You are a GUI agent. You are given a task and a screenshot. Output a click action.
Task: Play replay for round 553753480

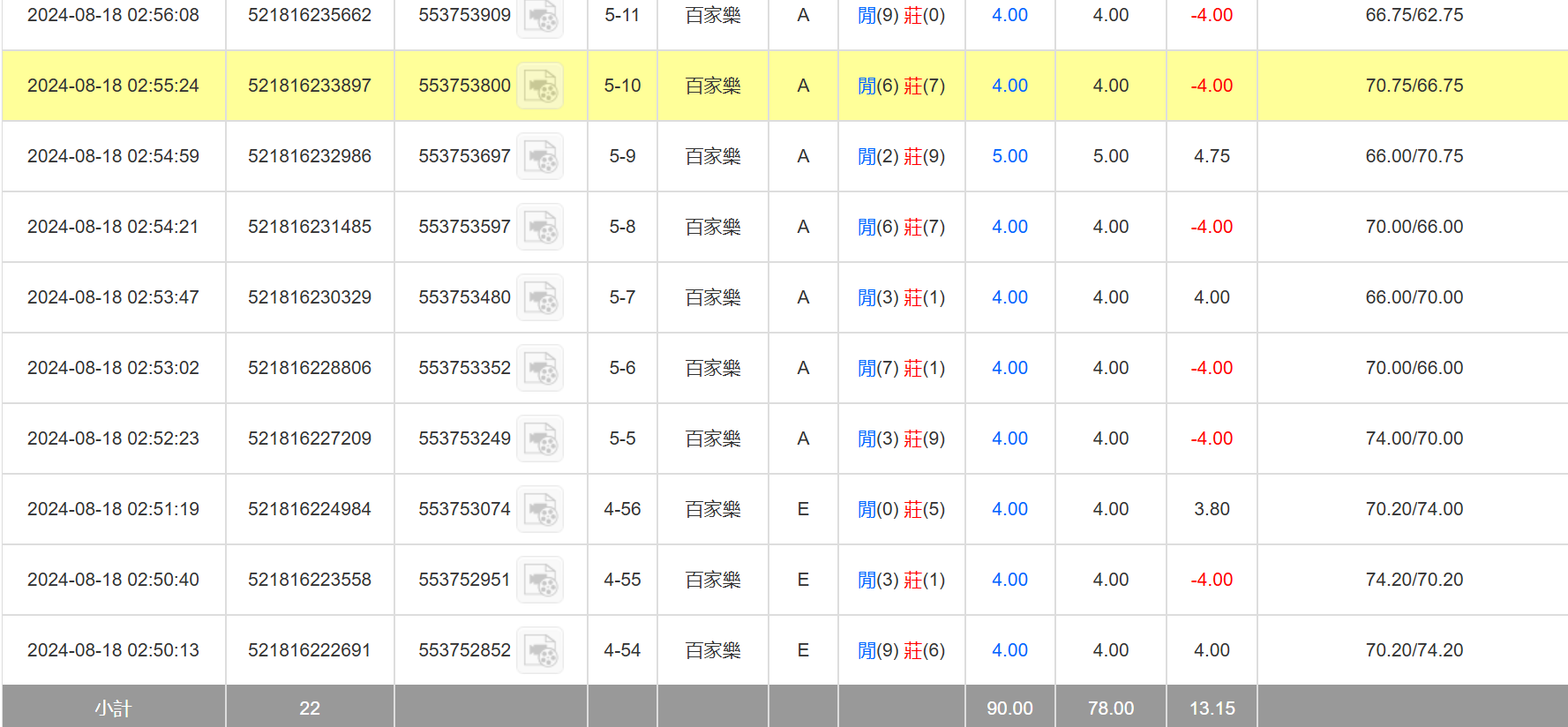[540, 298]
